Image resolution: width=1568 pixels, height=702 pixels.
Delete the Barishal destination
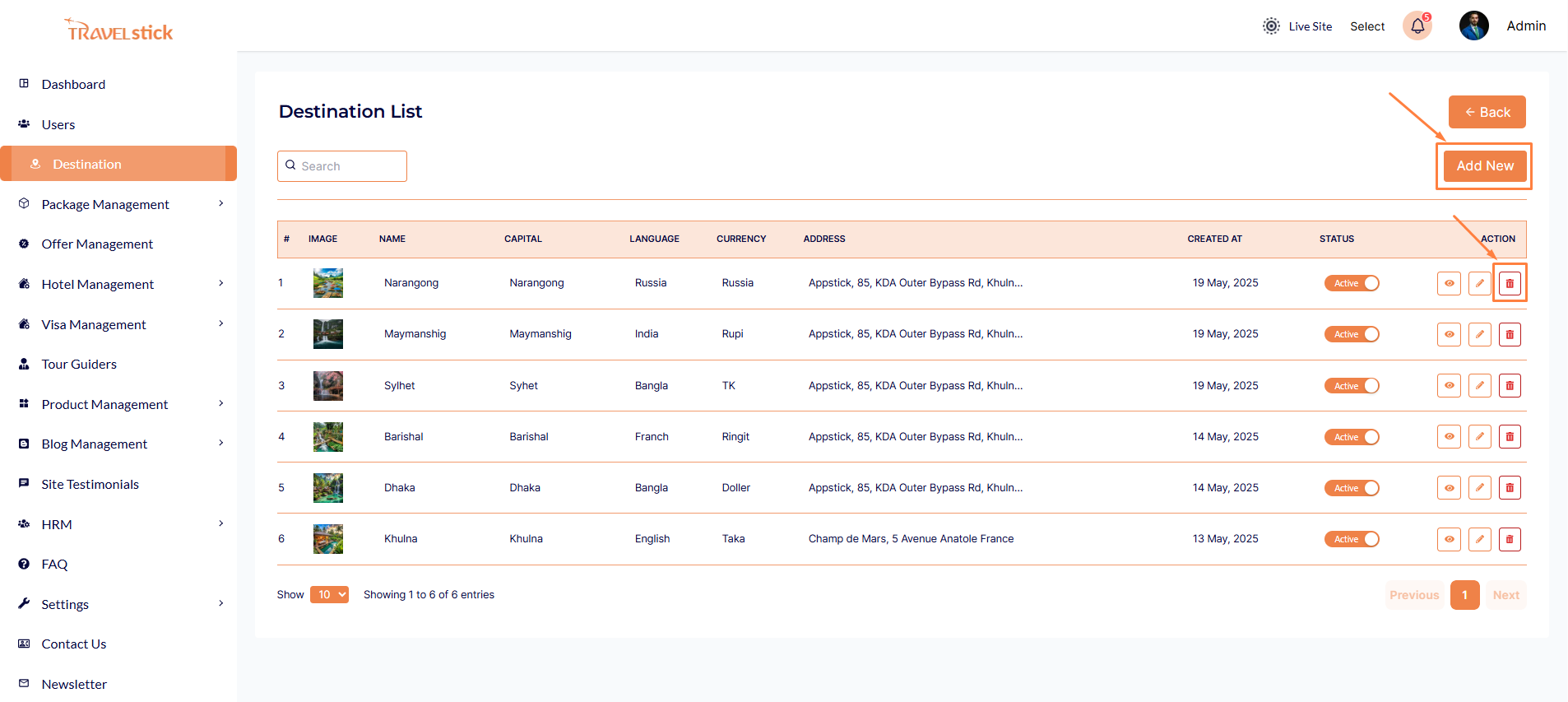point(1510,436)
